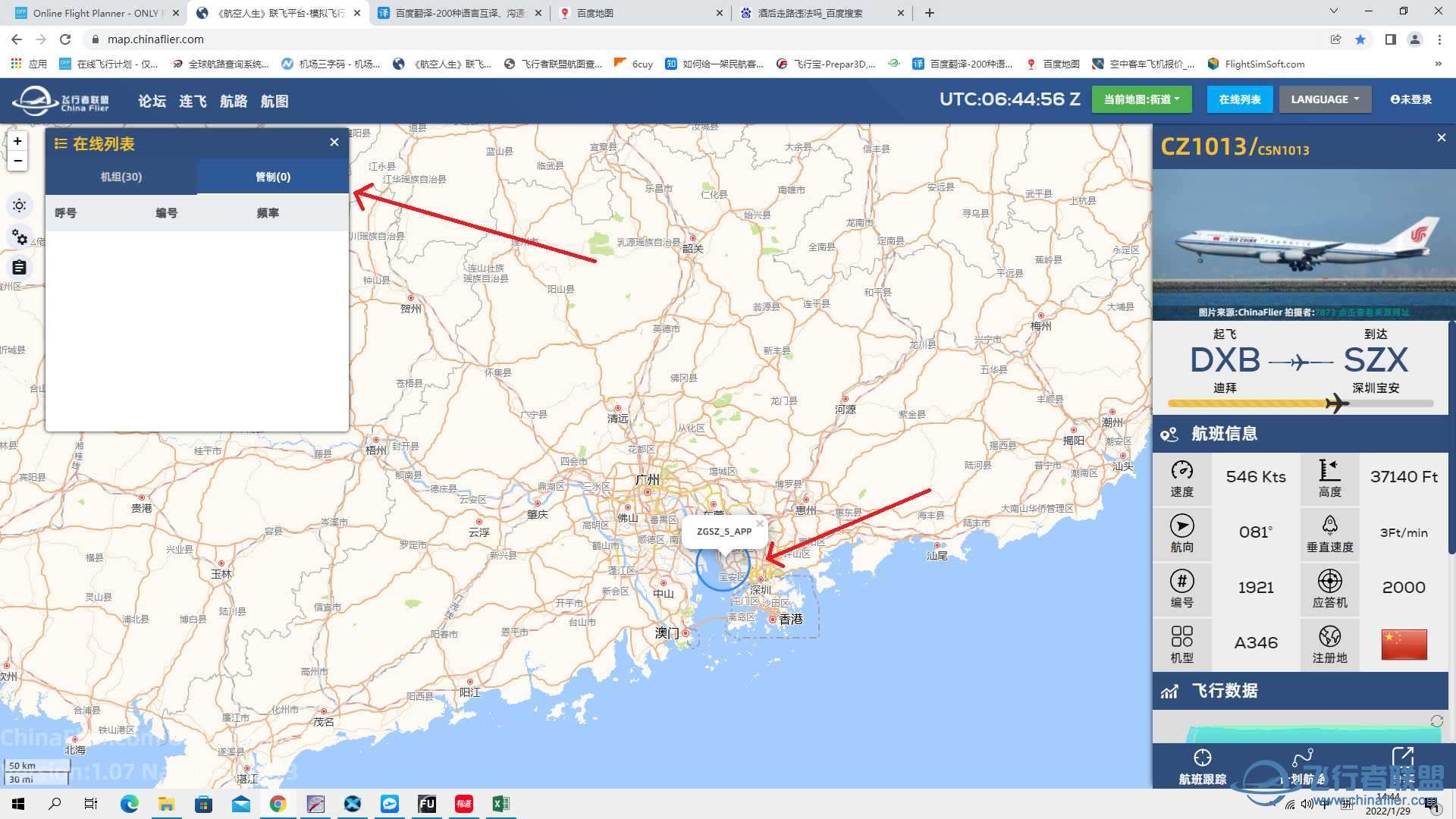This screenshot has height=819, width=1456.
Task: Click the DXB departure airport code
Action: [1225, 360]
